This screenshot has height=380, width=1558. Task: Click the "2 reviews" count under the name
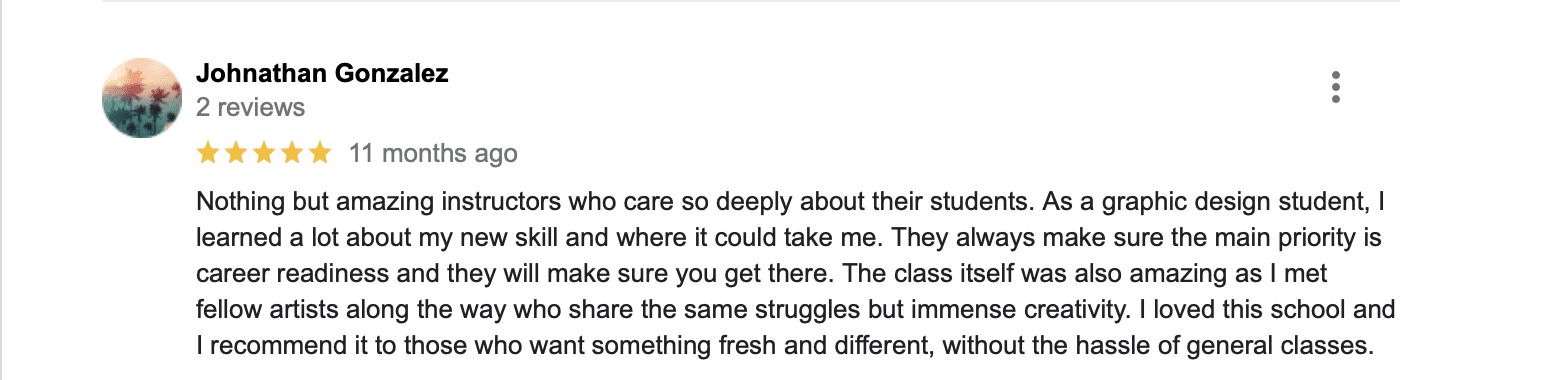click(250, 107)
